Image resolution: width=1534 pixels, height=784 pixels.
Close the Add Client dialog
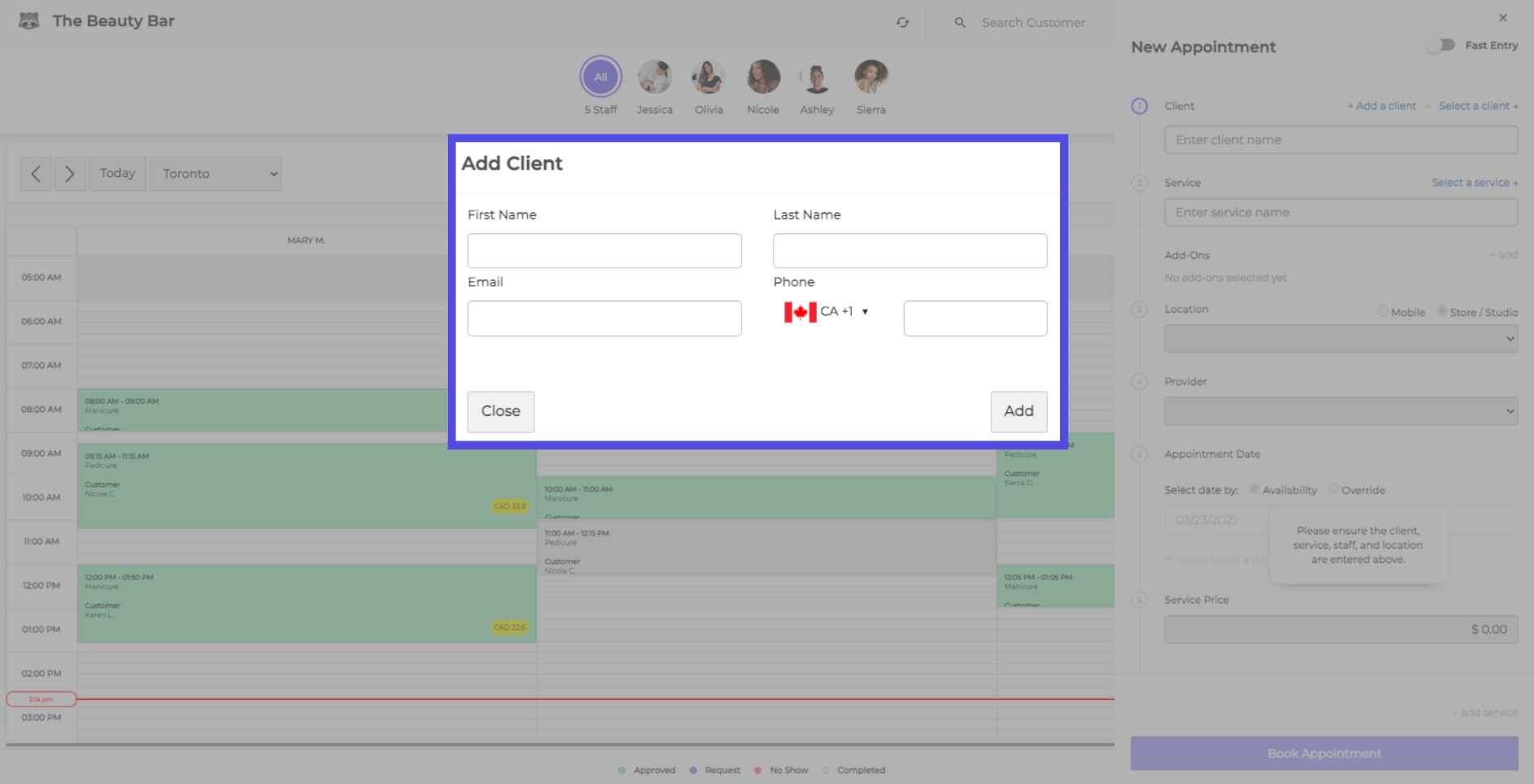pos(500,411)
